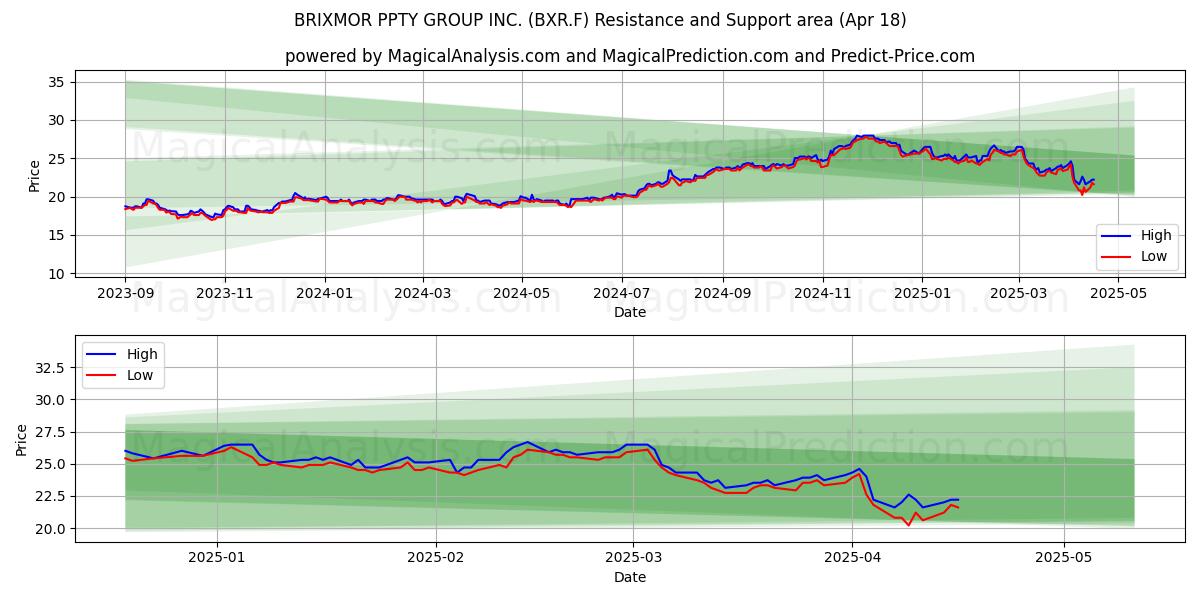This screenshot has height=600, width=1200.
Task: Click top chart x-axis label '2024-03'
Action: pos(422,294)
